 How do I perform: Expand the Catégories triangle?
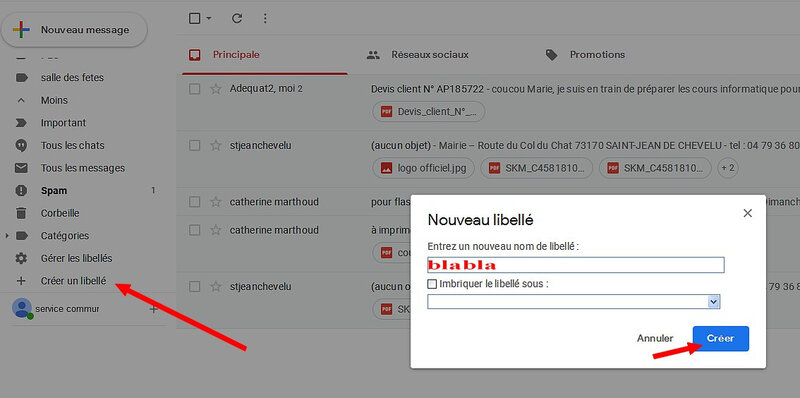tap(7, 236)
